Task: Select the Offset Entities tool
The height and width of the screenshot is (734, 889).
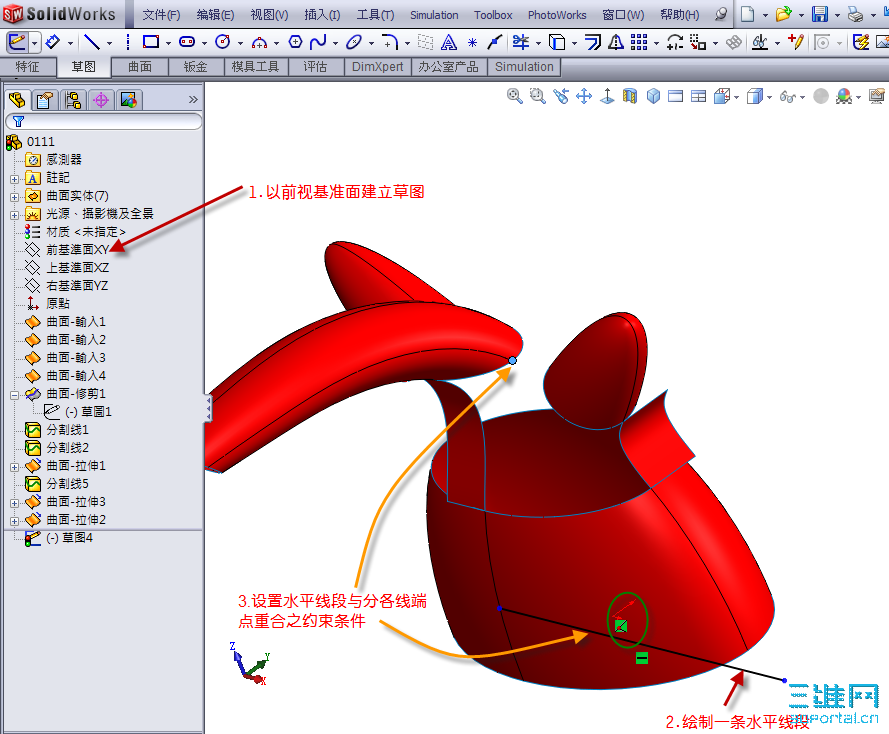Action: coord(593,42)
